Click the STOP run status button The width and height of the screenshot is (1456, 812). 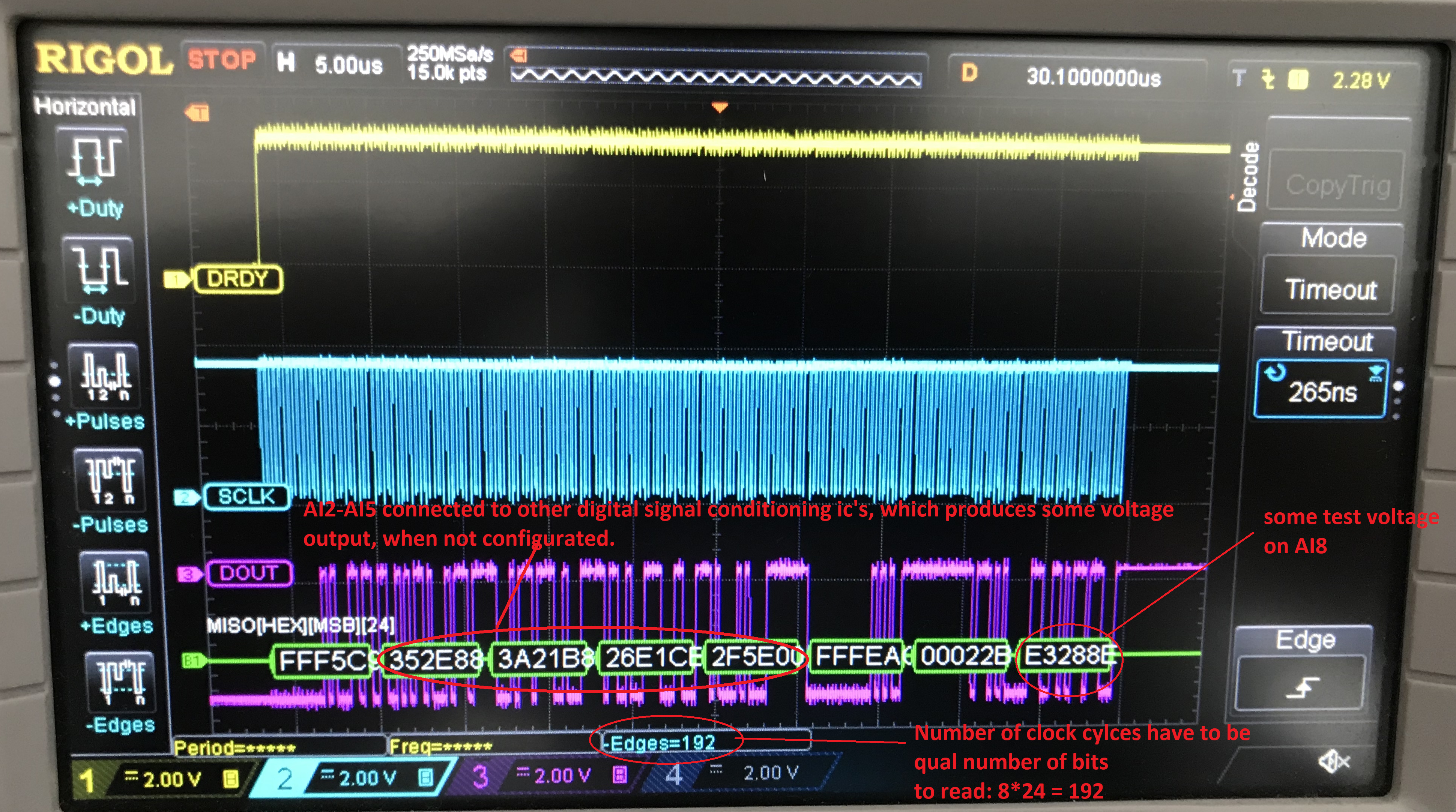pyautogui.click(x=222, y=59)
